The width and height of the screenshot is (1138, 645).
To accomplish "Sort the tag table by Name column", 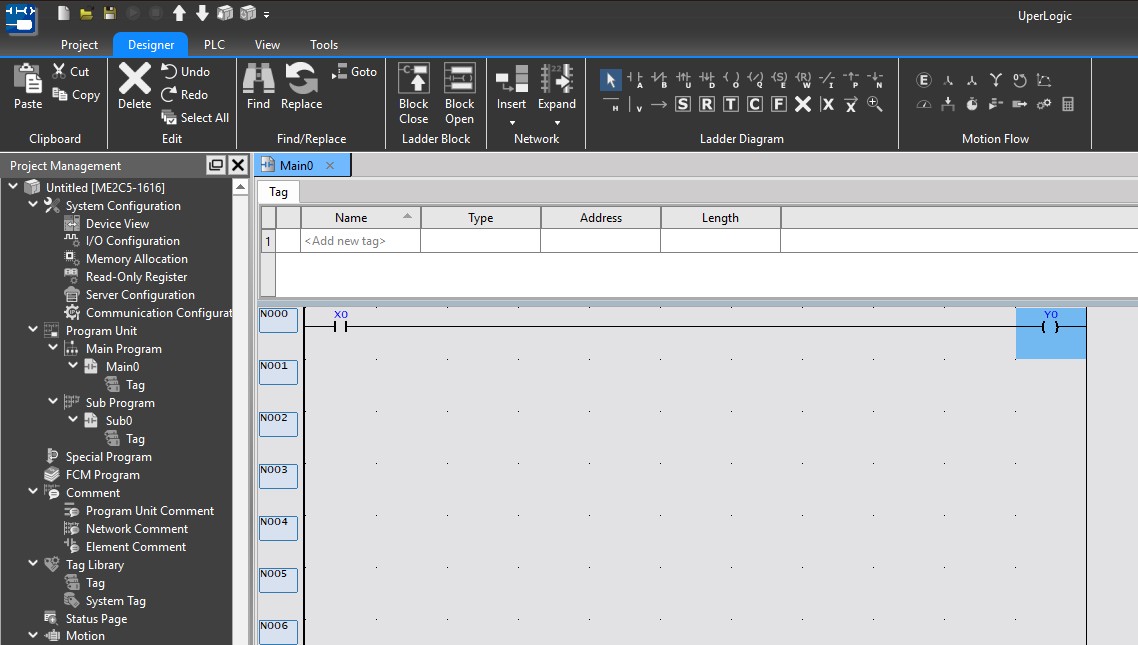I will (x=361, y=218).
